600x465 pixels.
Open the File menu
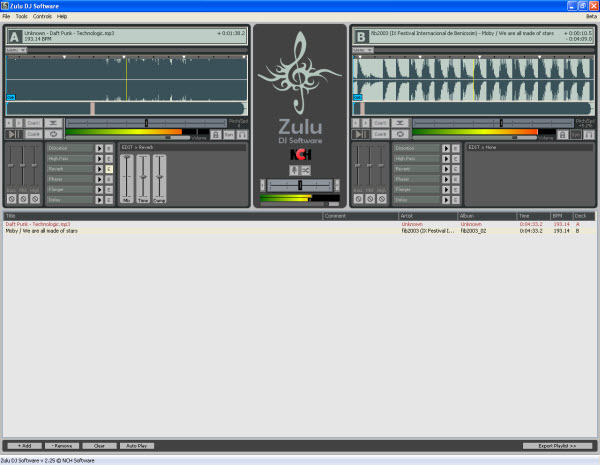coord(6,16)
